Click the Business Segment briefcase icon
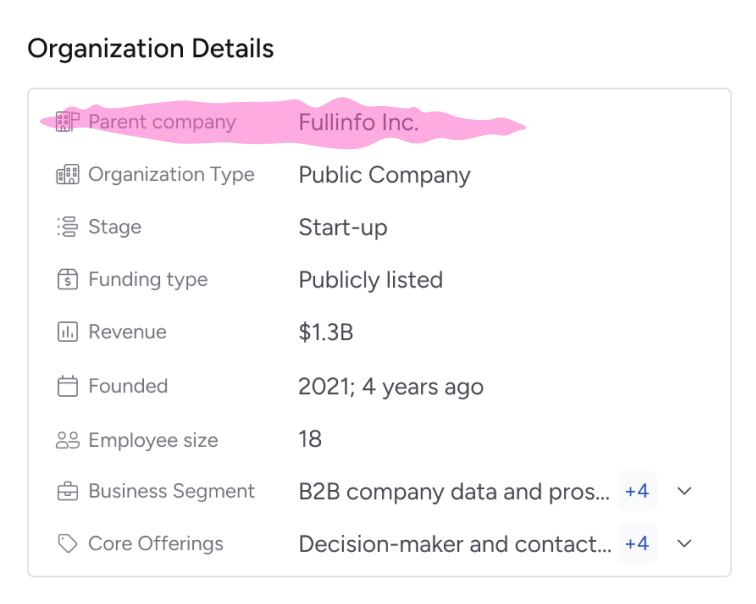This screenshot has width=756, height=604. pyautogui.click(x=67, y=492)
